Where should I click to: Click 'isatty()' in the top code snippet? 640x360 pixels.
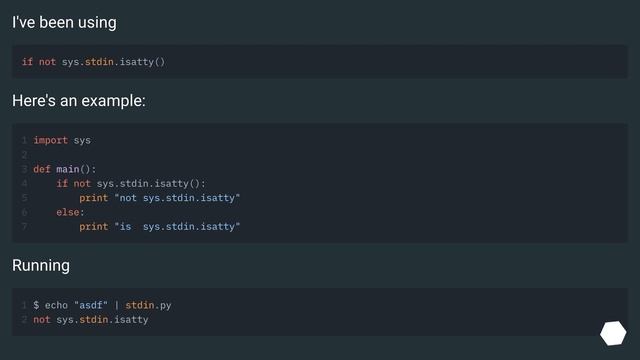(142, 62)
